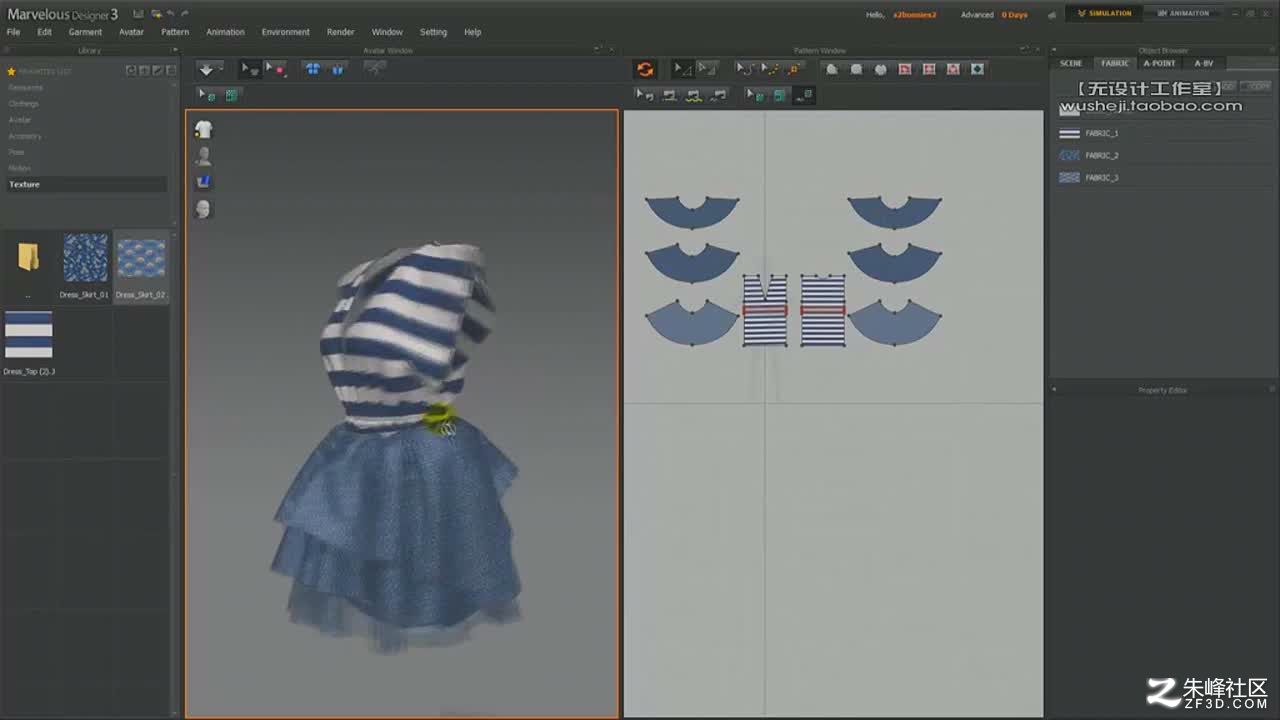Image resolution: width=1280 pixels, height=720 pixels.
Task: Toggle garment display with the white shirt icon
Action: point(203,129)
